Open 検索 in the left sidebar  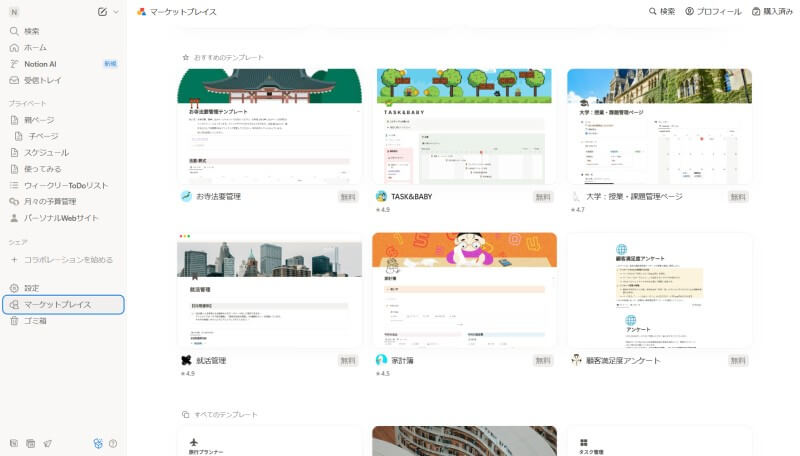click(x=32, y=31)
